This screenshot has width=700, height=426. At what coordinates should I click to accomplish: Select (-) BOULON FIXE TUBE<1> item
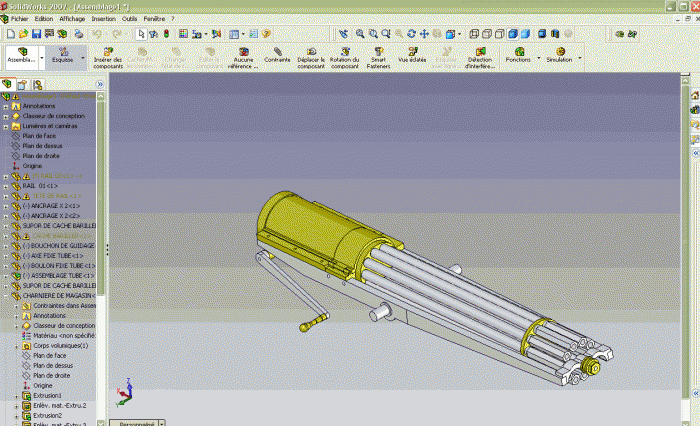coord(58,266)
